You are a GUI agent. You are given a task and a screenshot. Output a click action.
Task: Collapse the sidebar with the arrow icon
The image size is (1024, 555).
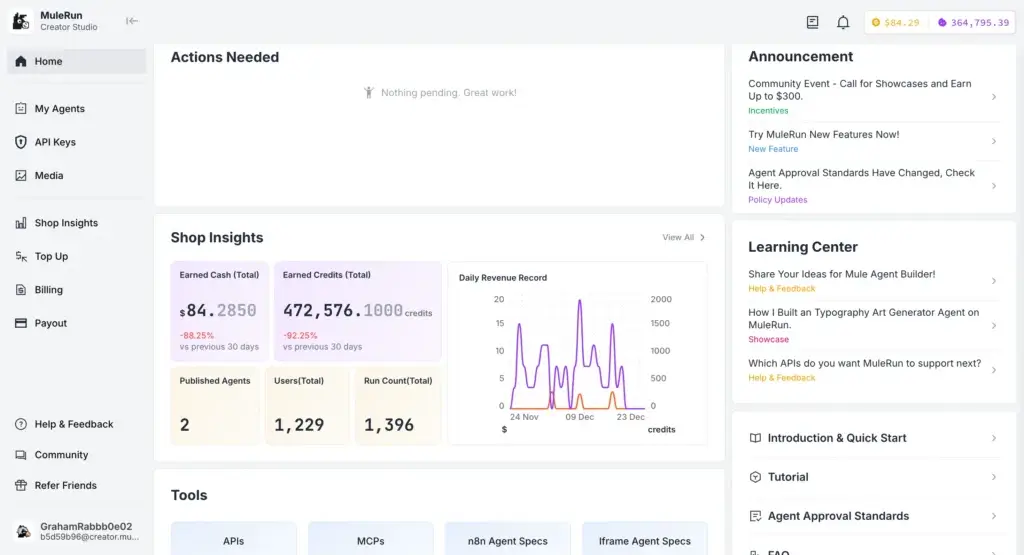(x=132, y=21)
